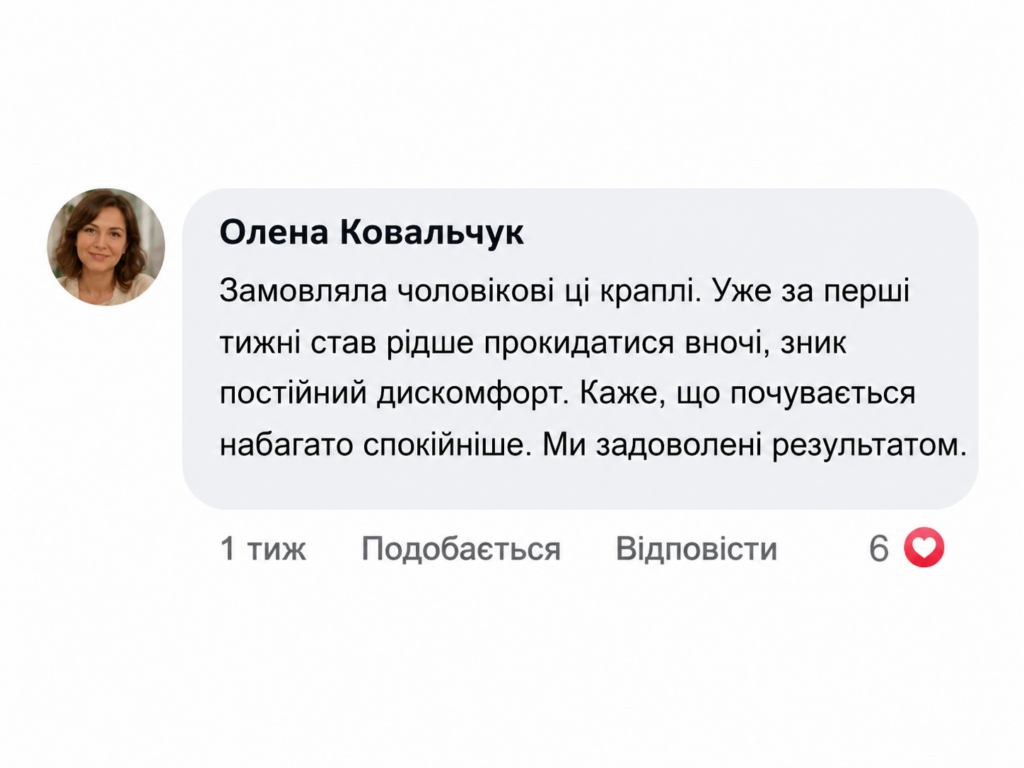The height and width of the screenshot is (768, 1024).
Task: Click the first name Олена
Action: point(274,232)
